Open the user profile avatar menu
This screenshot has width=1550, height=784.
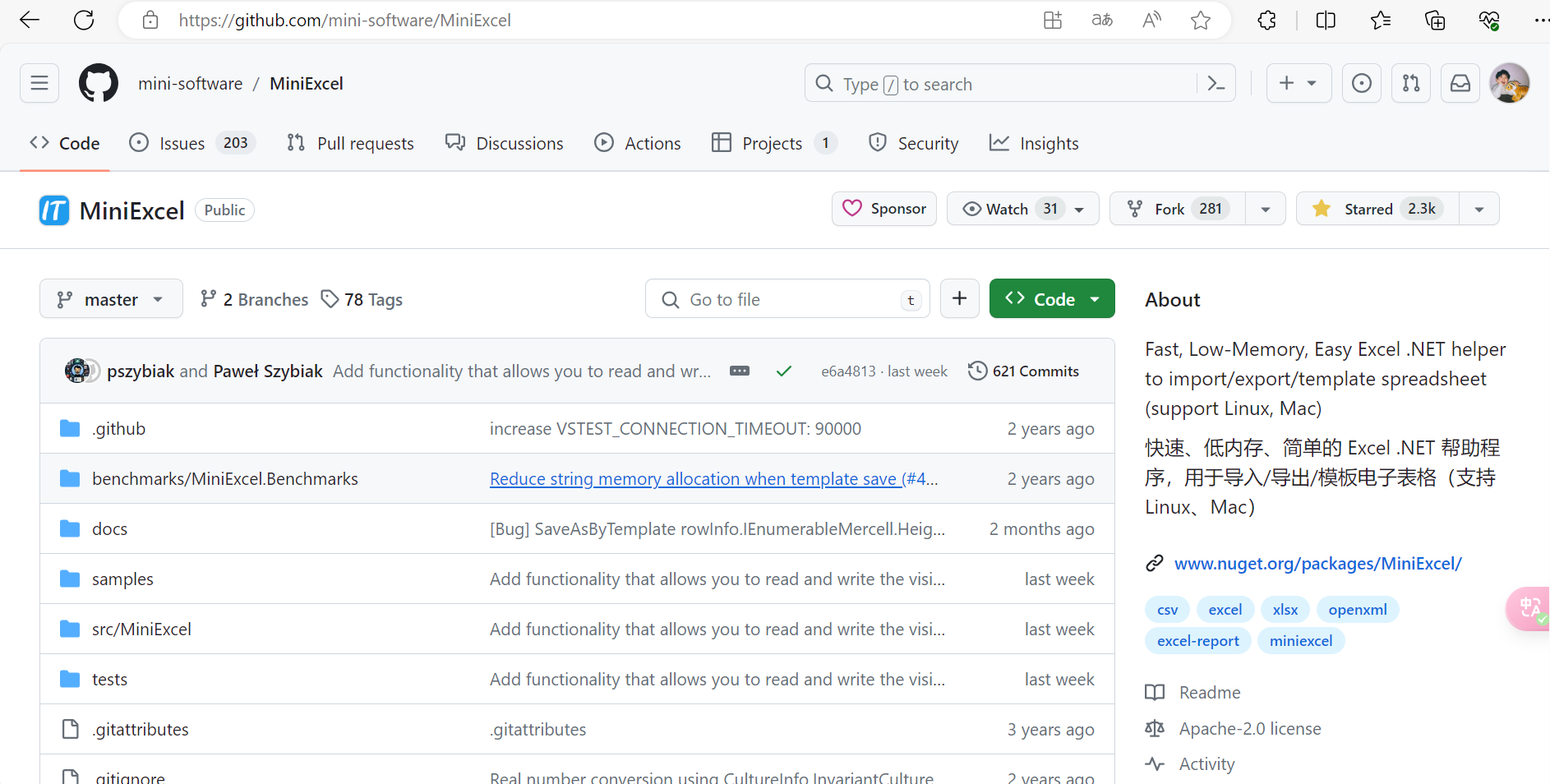(x=1510, y=83)
